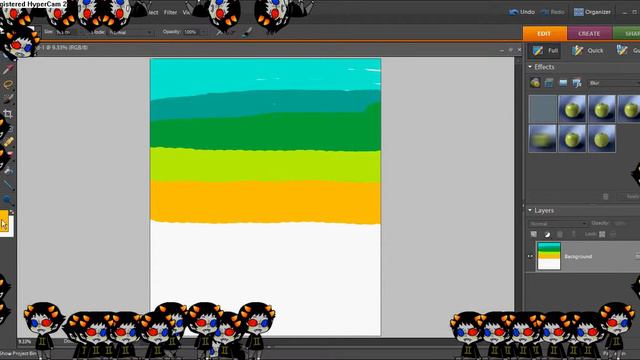Click the Effects panel trash icon
This screenshot has width=640, height=360.
tap(606, 197)
